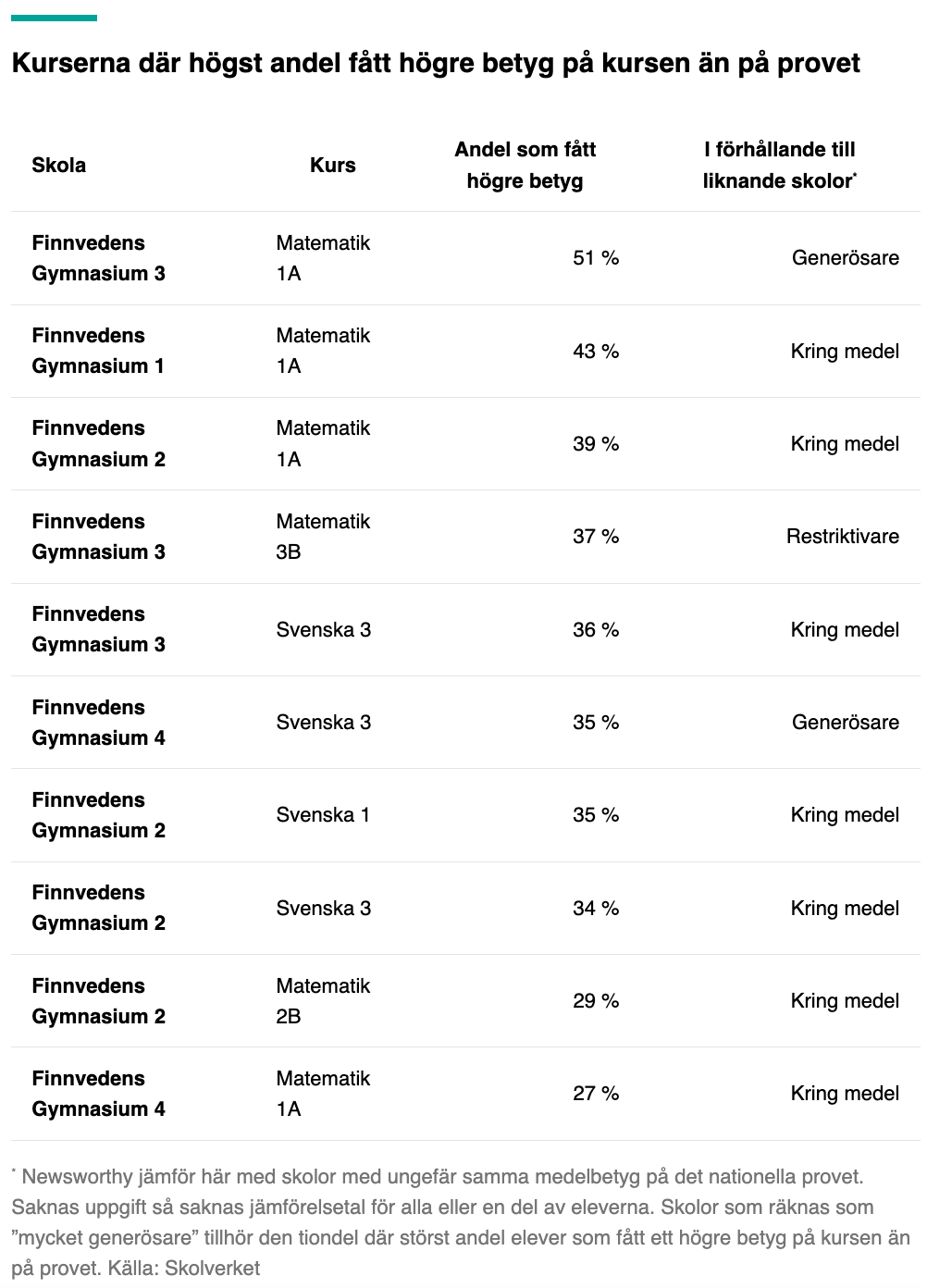Screen dimensions: 927x1288
Task: Click the "Svenska 1" course cell
Action: (x=323, y=815)
